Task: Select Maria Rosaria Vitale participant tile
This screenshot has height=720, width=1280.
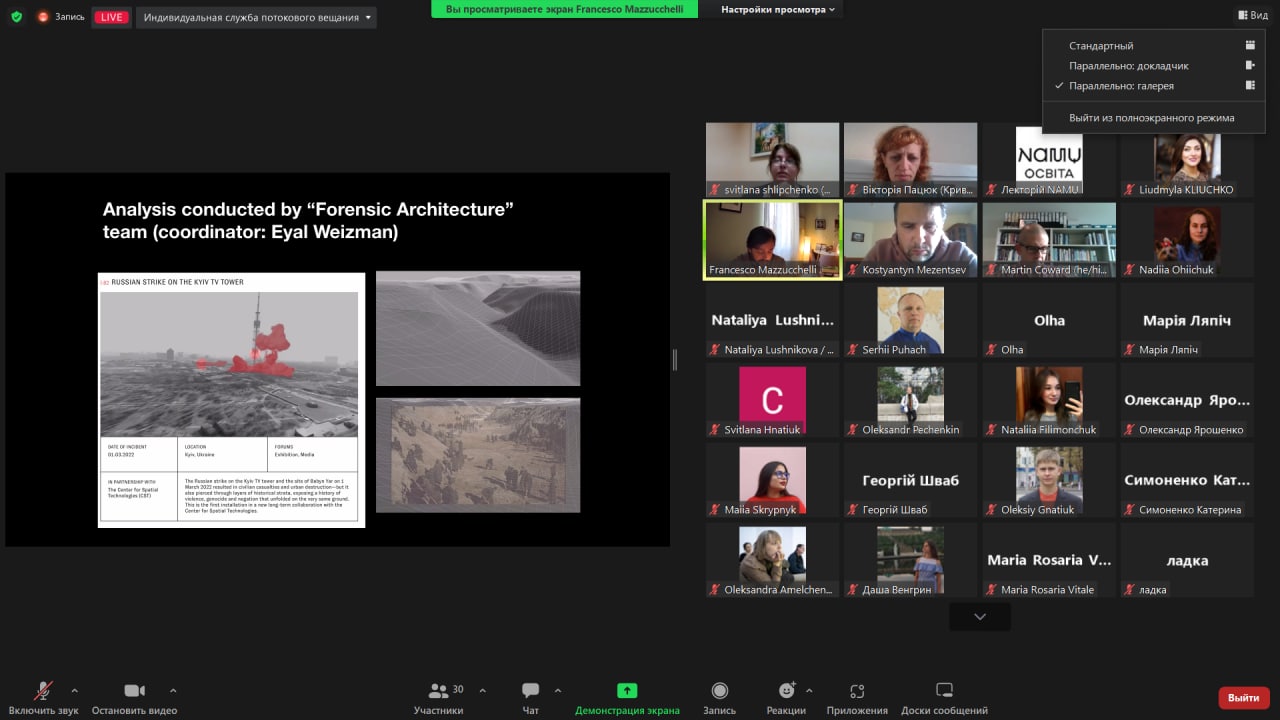Action: (1049, 560)
